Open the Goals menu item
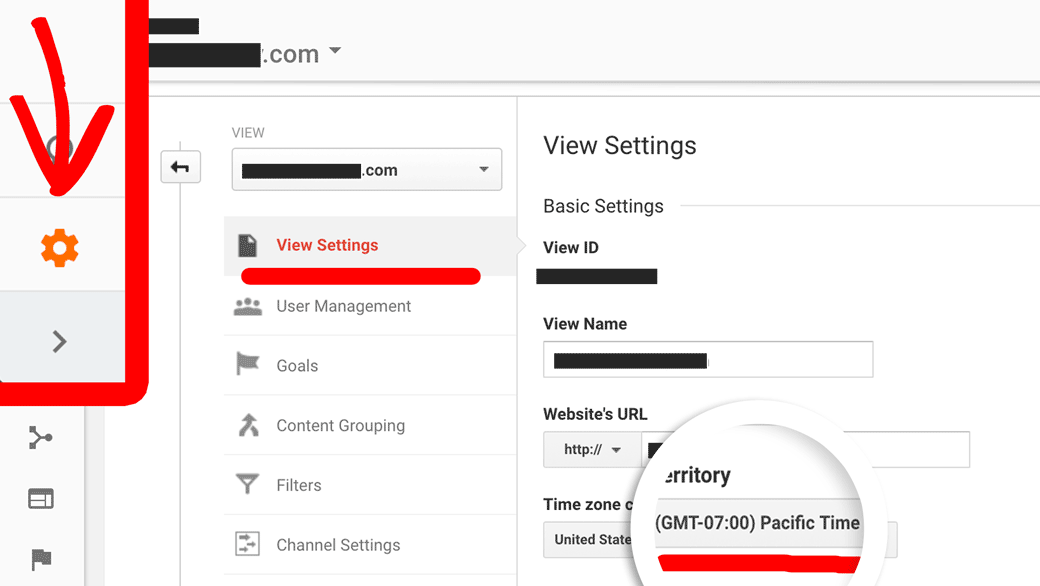This screenshot has width=1040, height=586. point(370,366)
